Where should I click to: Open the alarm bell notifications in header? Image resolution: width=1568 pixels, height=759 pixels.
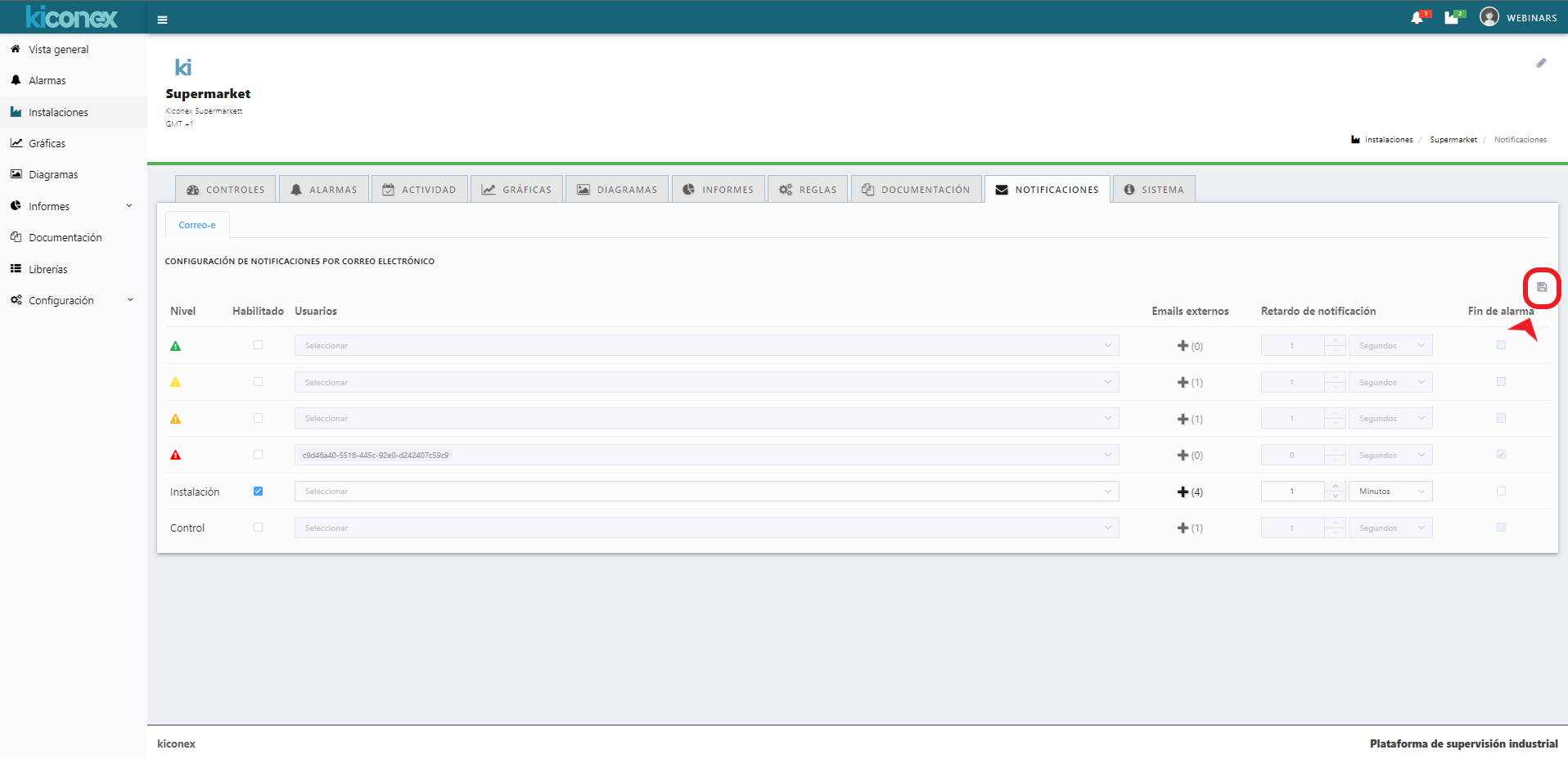(1417, 18)
